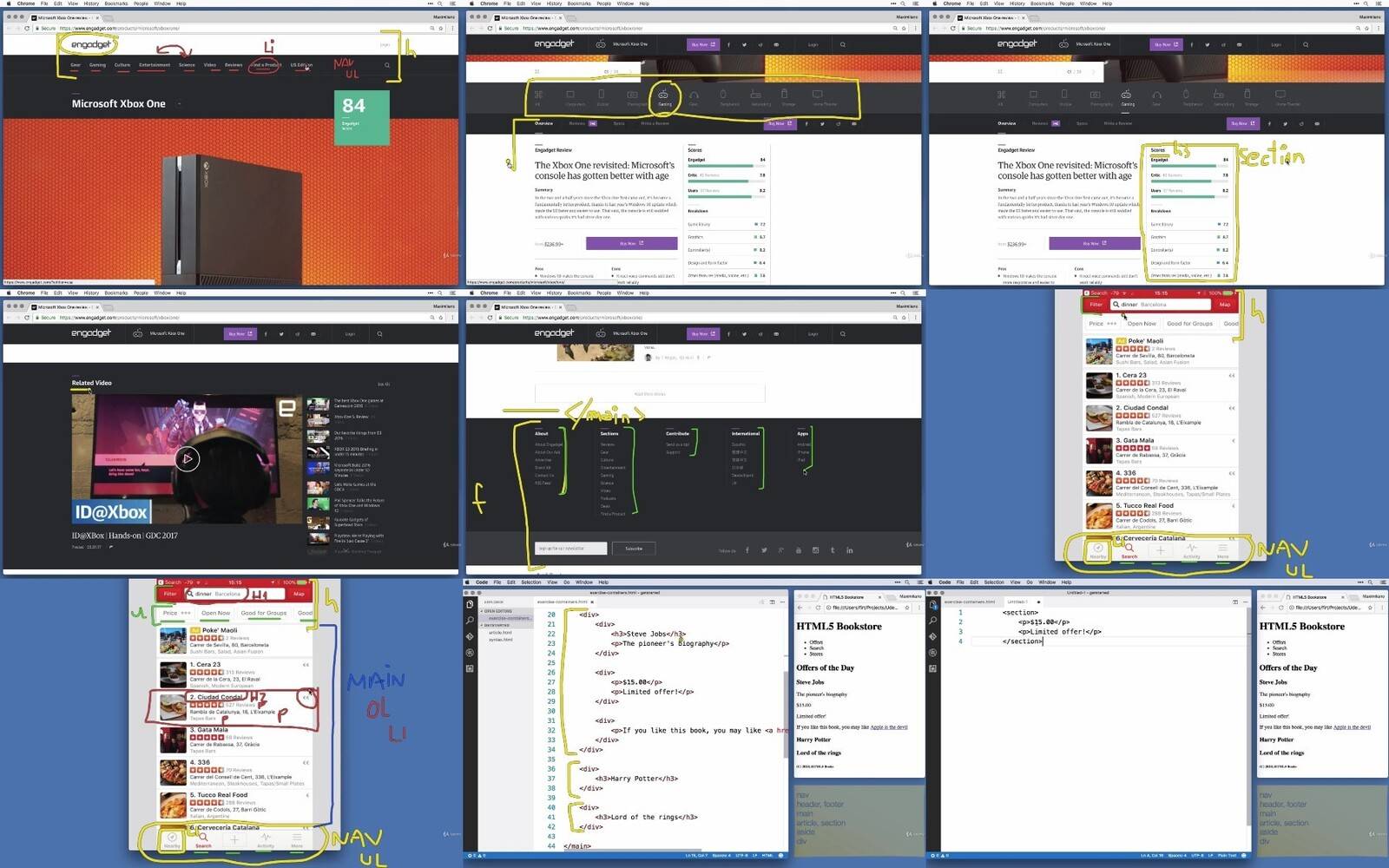This screenshot has height=868, width=1389.
Task: Click the red Filter button in the Yelp screen annotated MAIN
Action: [170, 594]
